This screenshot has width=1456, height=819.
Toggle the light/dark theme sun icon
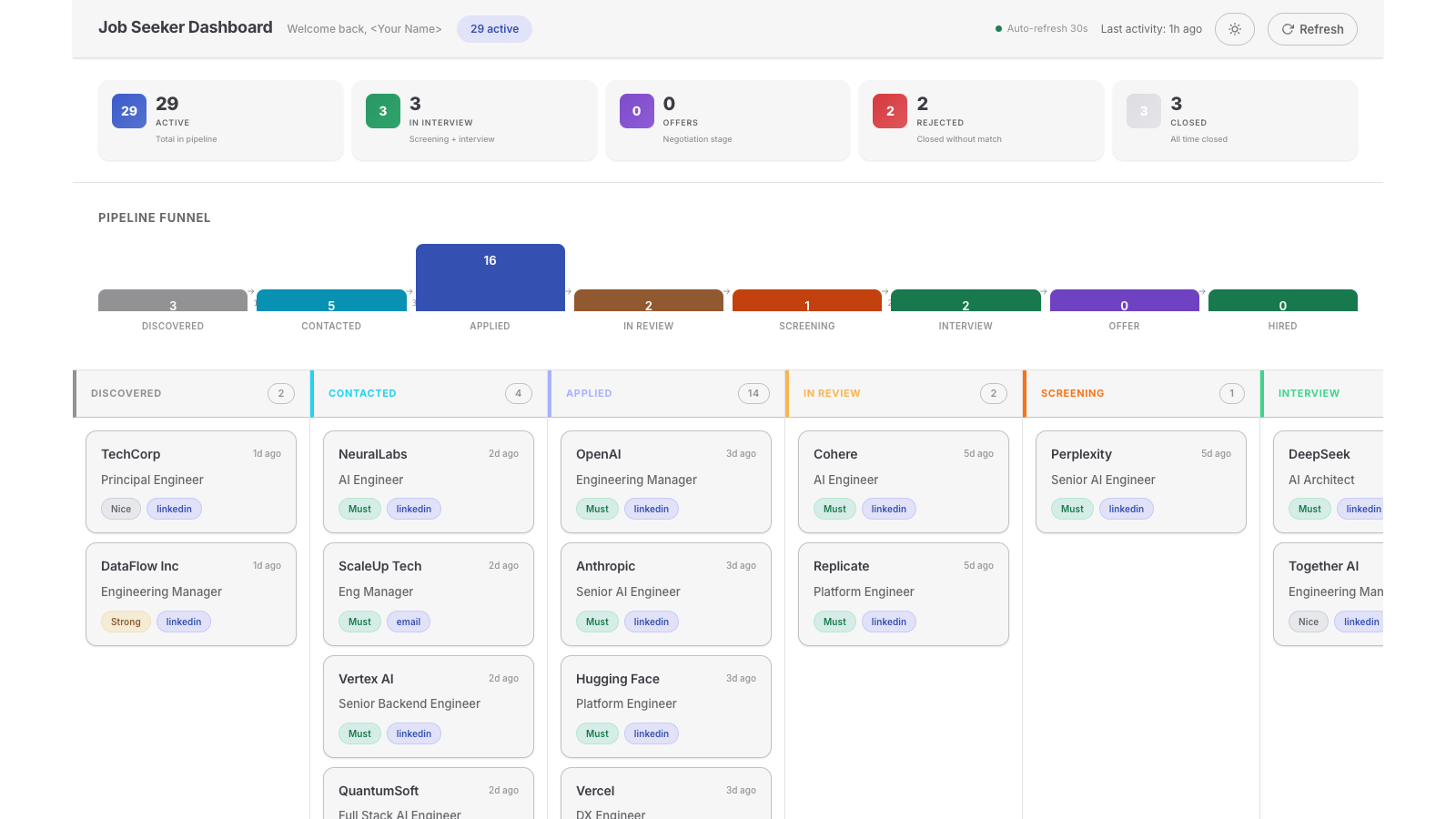(1235, 29)
